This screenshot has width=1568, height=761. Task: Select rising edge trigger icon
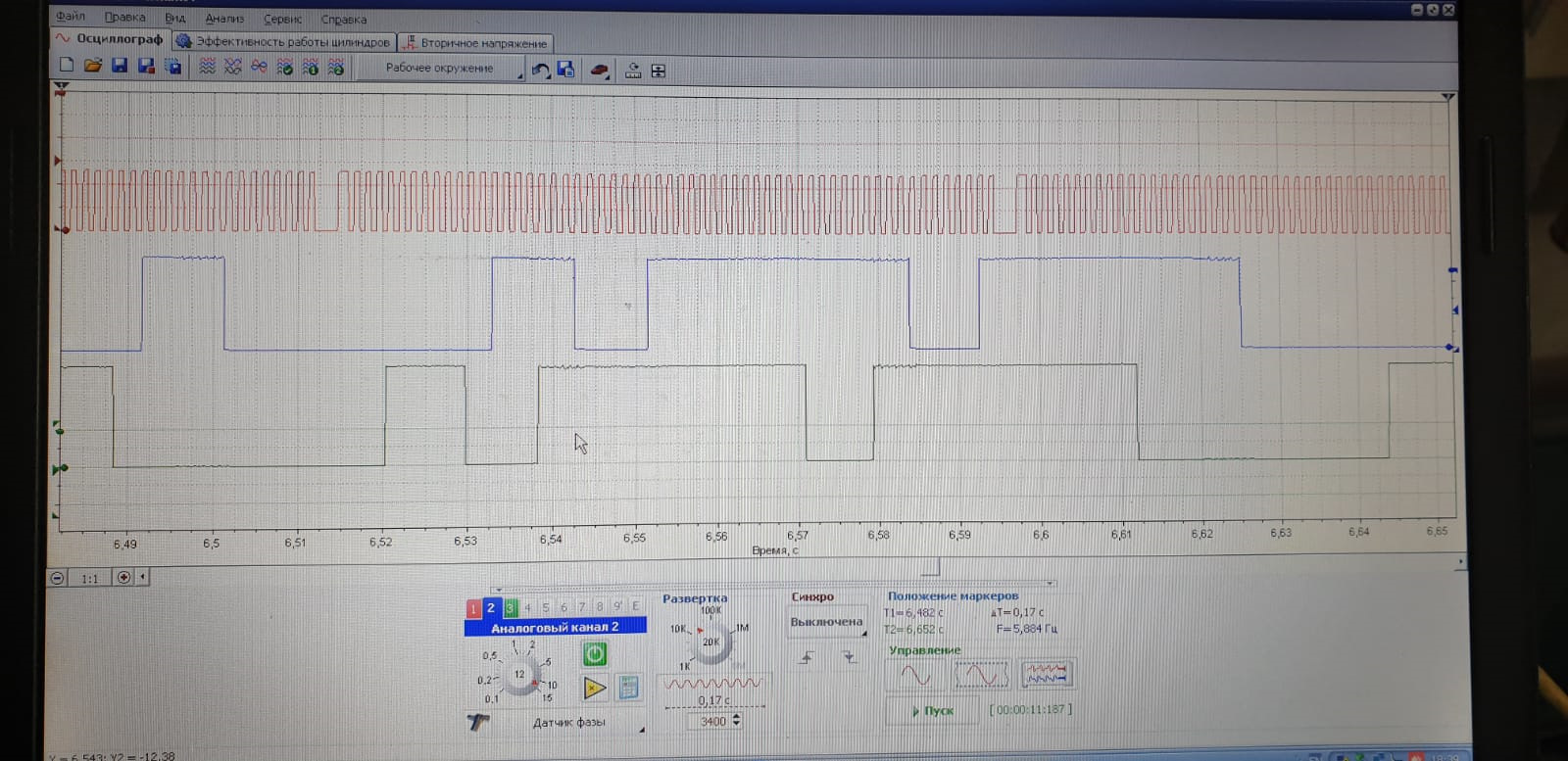806,657
